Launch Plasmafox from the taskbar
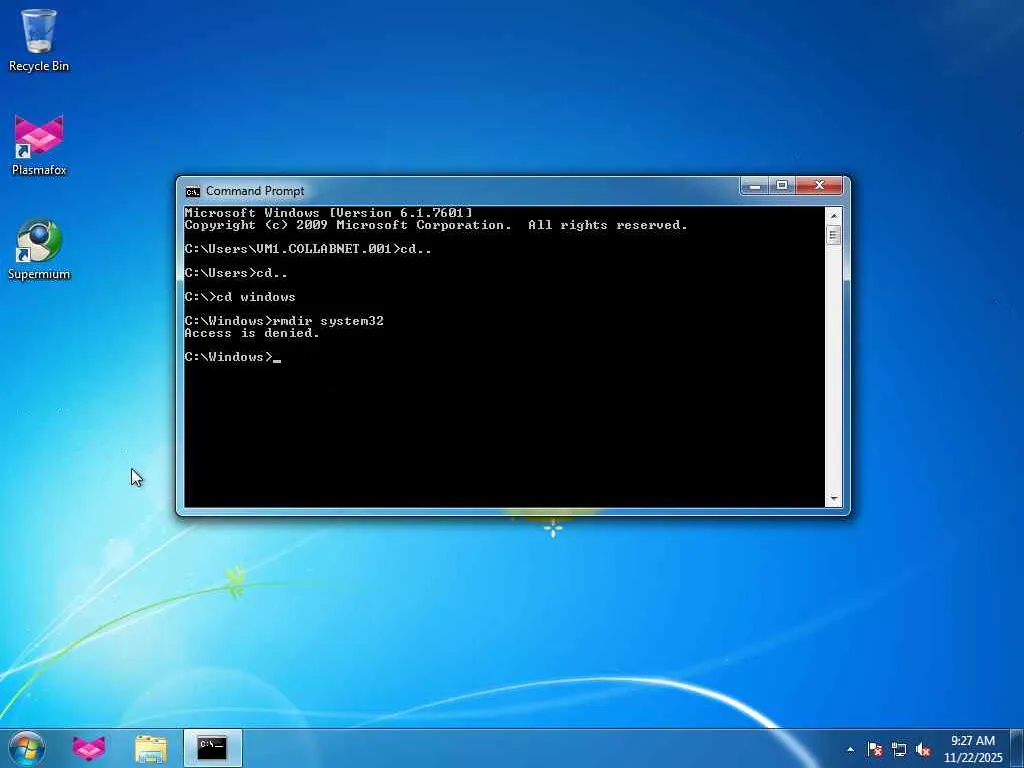The height and width of the screenshot is (768, 1024). tap(89, 748)
